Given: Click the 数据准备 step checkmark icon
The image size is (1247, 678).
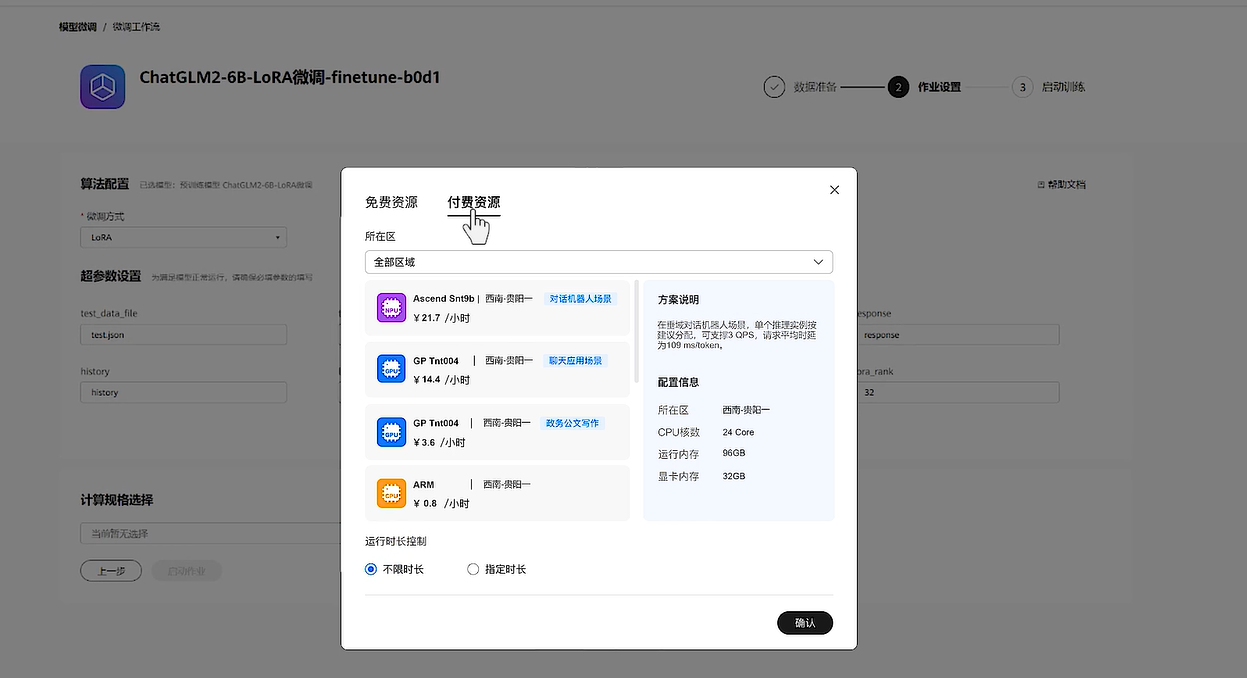Looking at the screenshot, I should click(x=774, y=87).
